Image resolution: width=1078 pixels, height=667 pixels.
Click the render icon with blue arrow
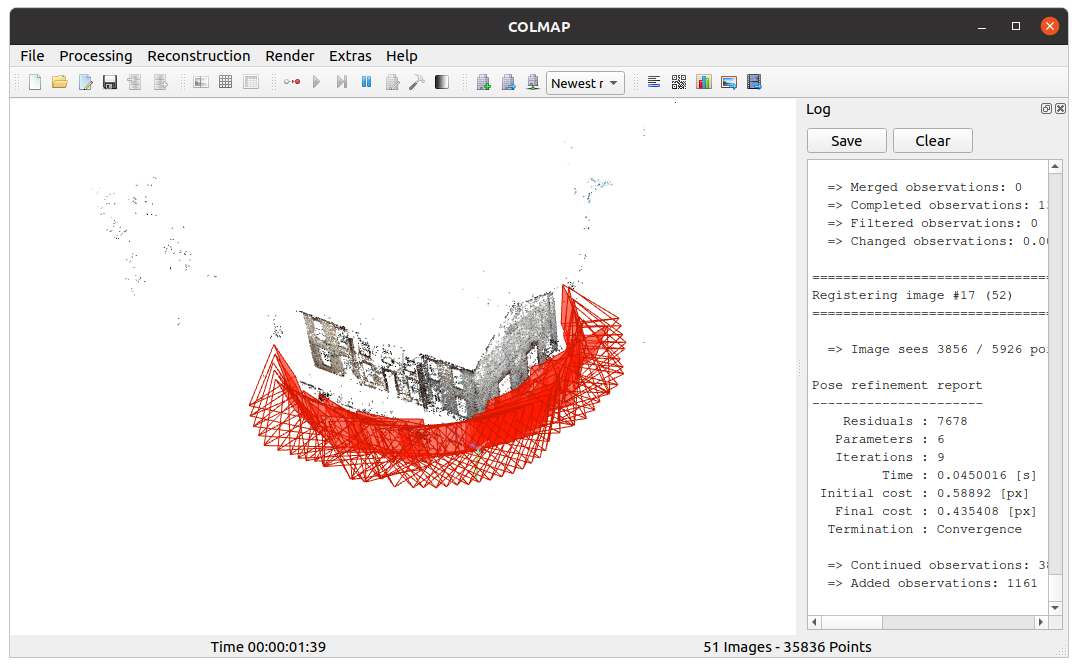[x=508, y=83]
